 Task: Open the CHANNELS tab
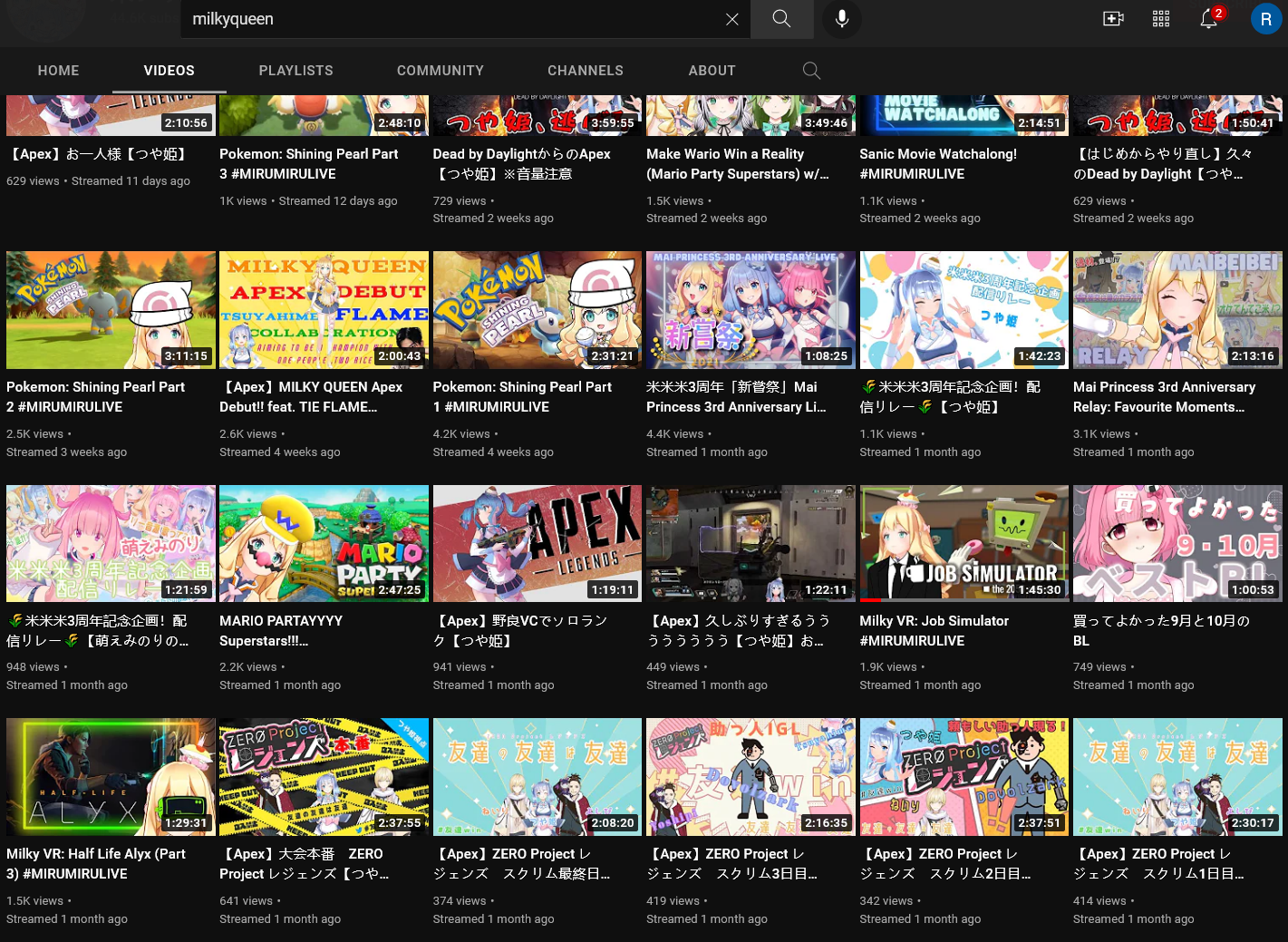586,71
